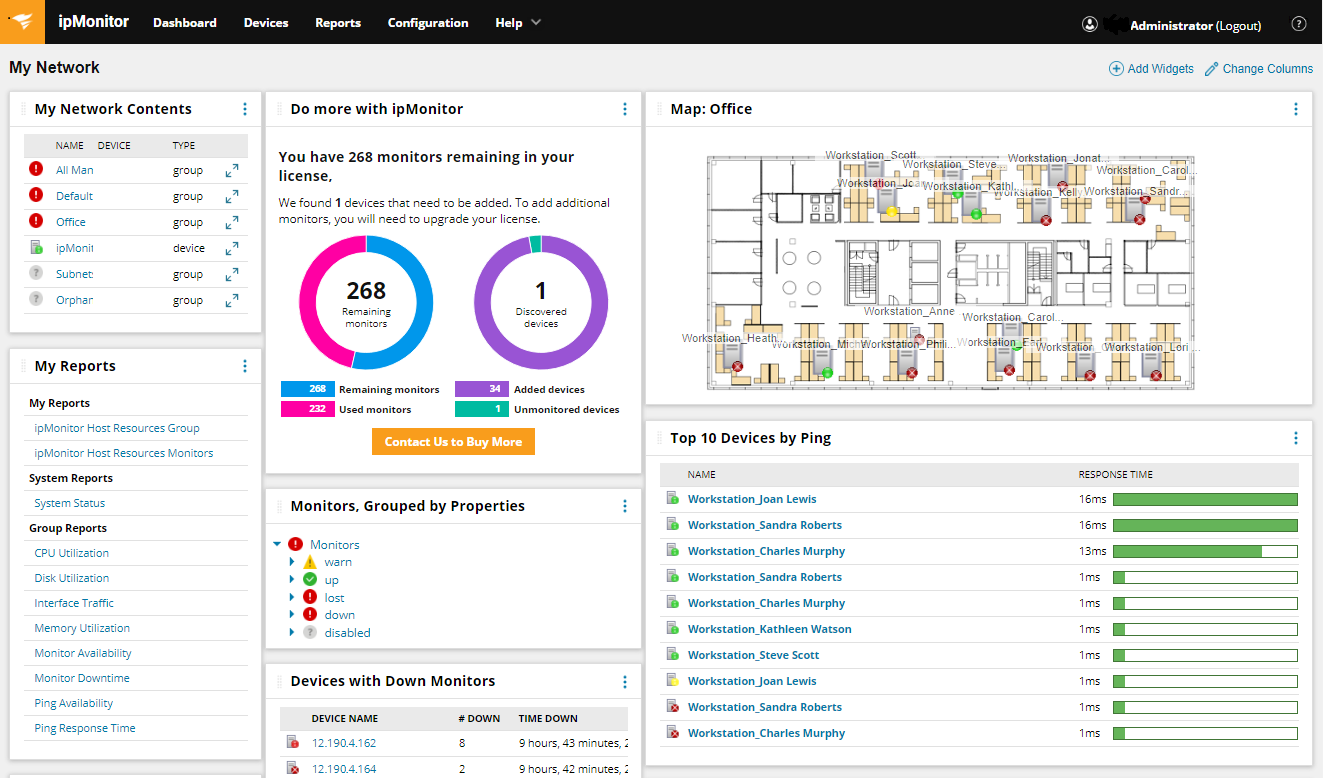Click the Administrator user profile icon
Viewport: 1323px width, 778px height.
click(1090, 24)
